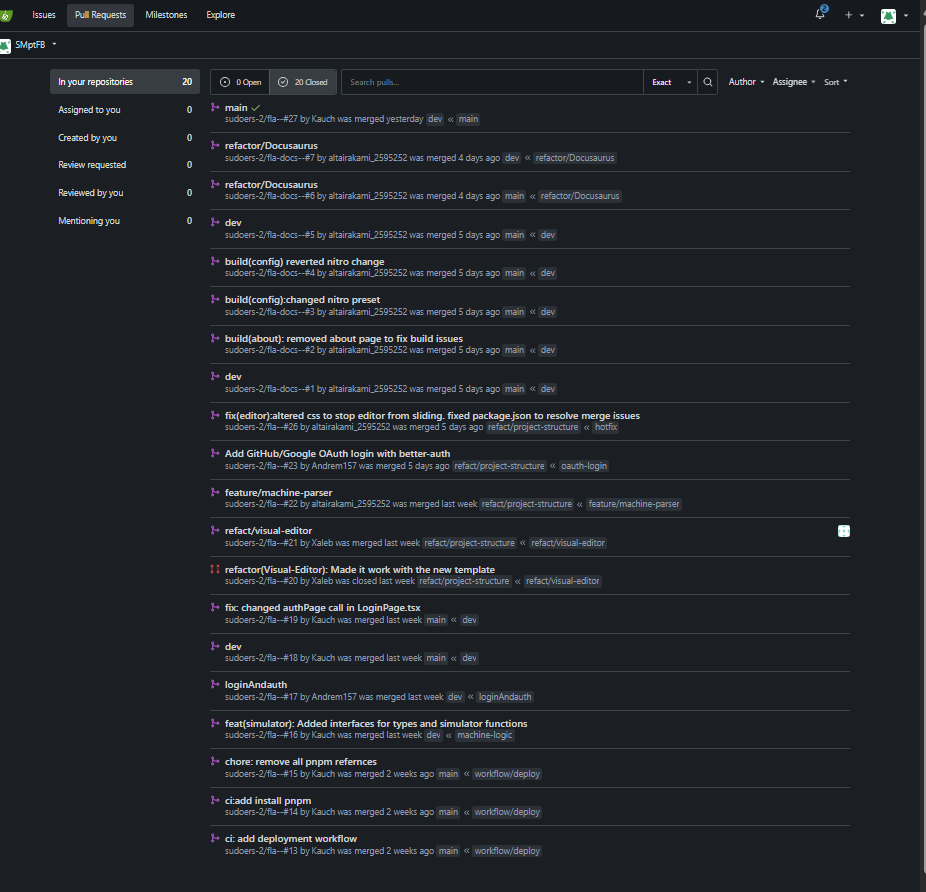Image resolution: width=926 pixels, height=892 pixels.
Task: Open the notifications bell icon
Action: click(820, 15)
